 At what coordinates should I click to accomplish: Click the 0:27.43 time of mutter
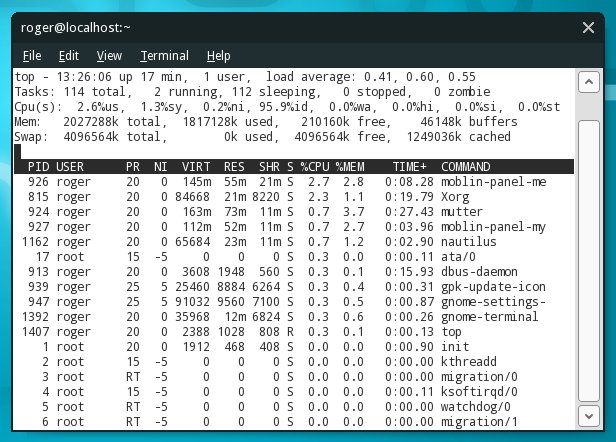[x=409, y=212]
